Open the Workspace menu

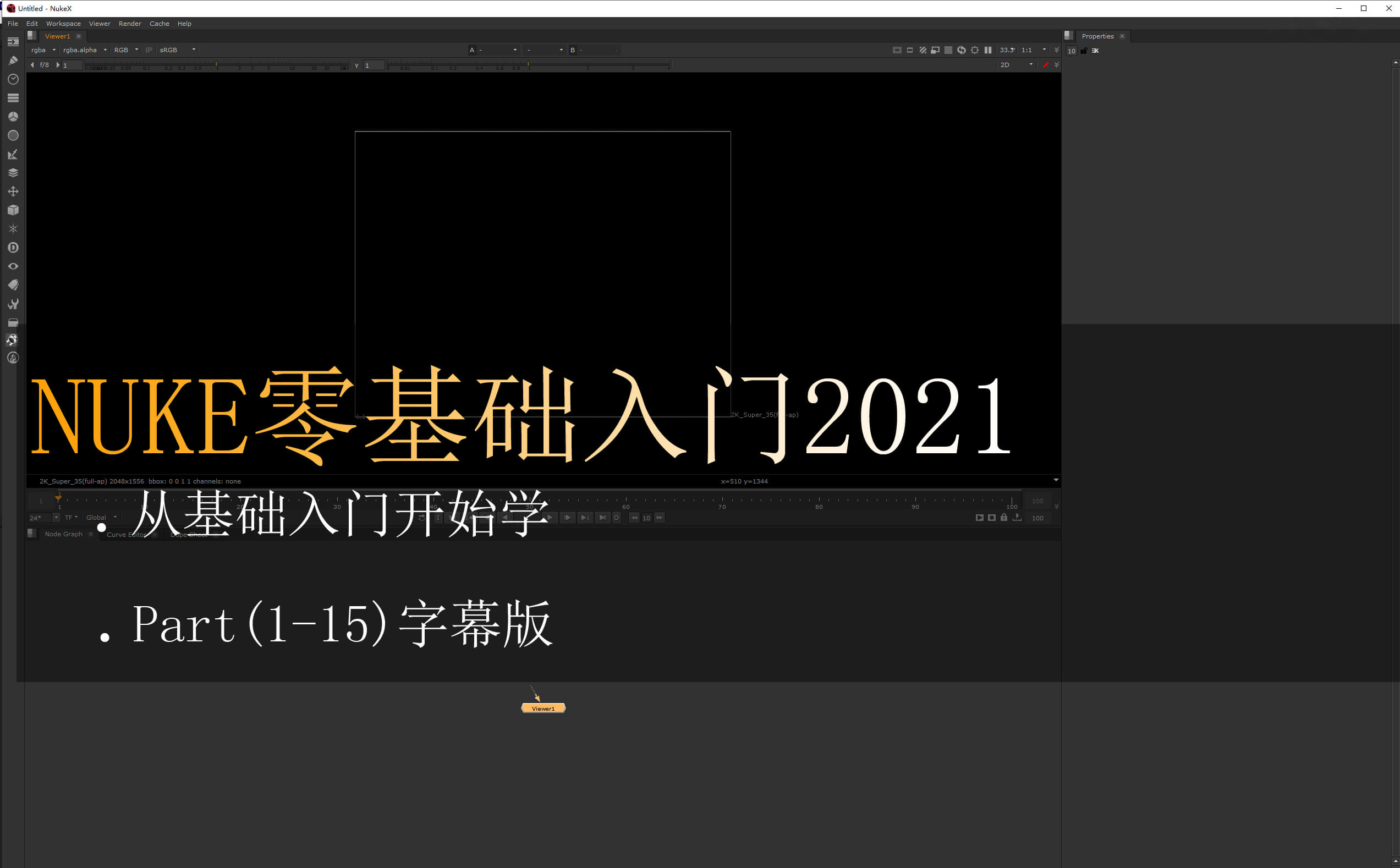tap(63, 24)
